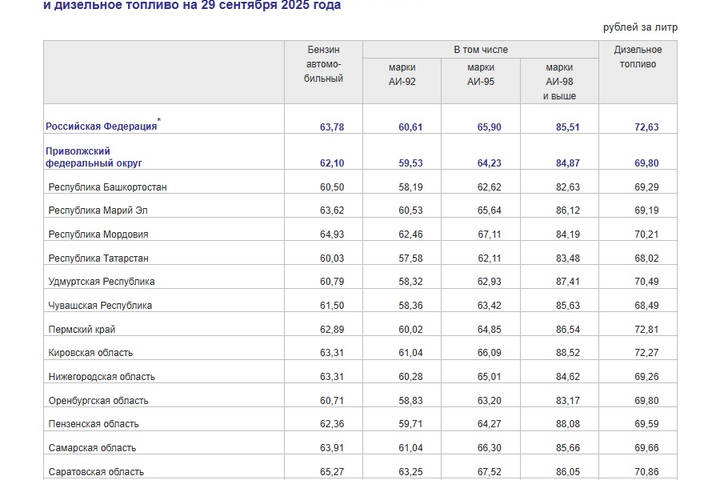Select the марки АИ-92 column header
This screenshot has width=720, height=480.
[x=401, y=74]
